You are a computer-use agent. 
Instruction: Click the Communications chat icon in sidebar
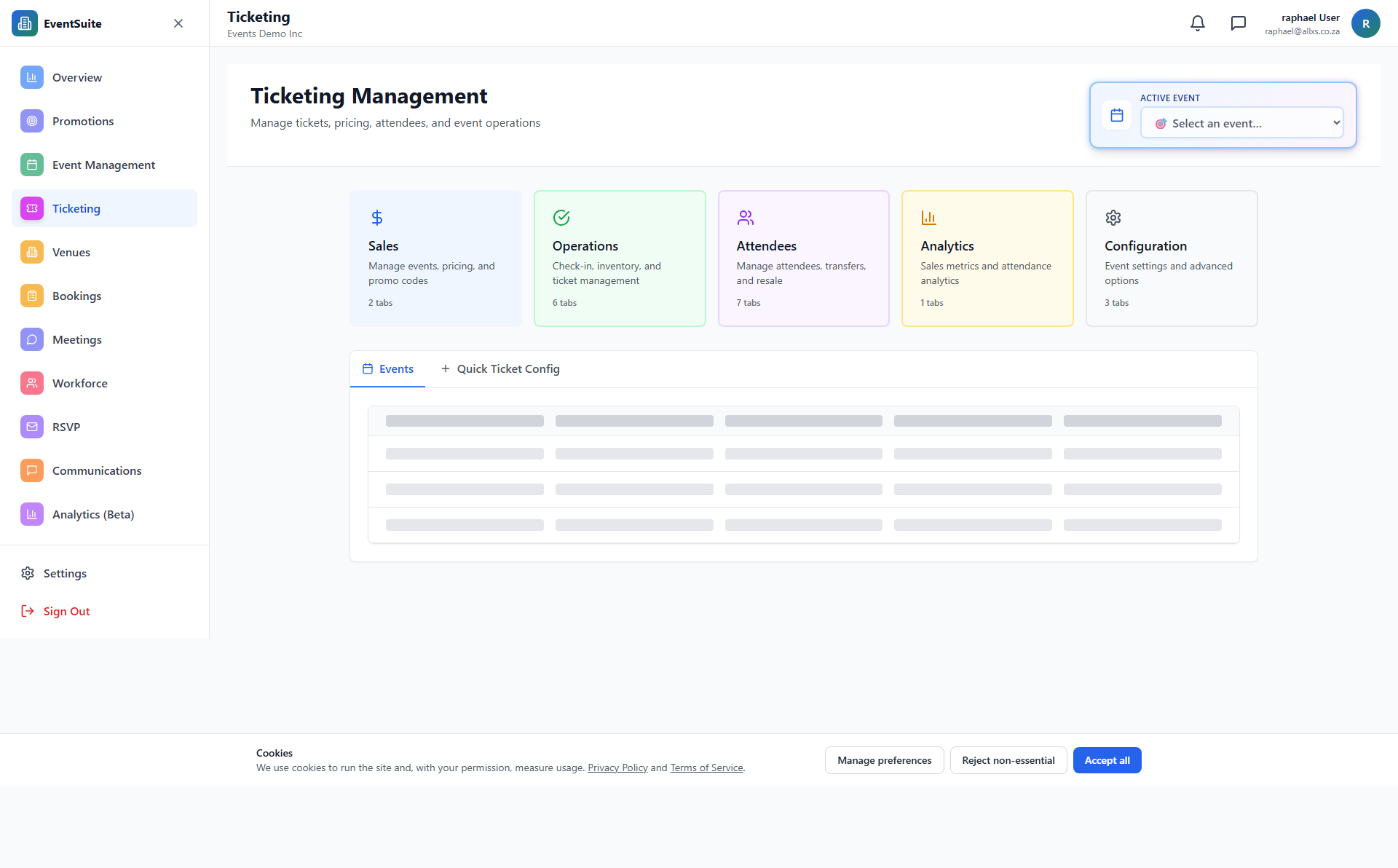31,470
